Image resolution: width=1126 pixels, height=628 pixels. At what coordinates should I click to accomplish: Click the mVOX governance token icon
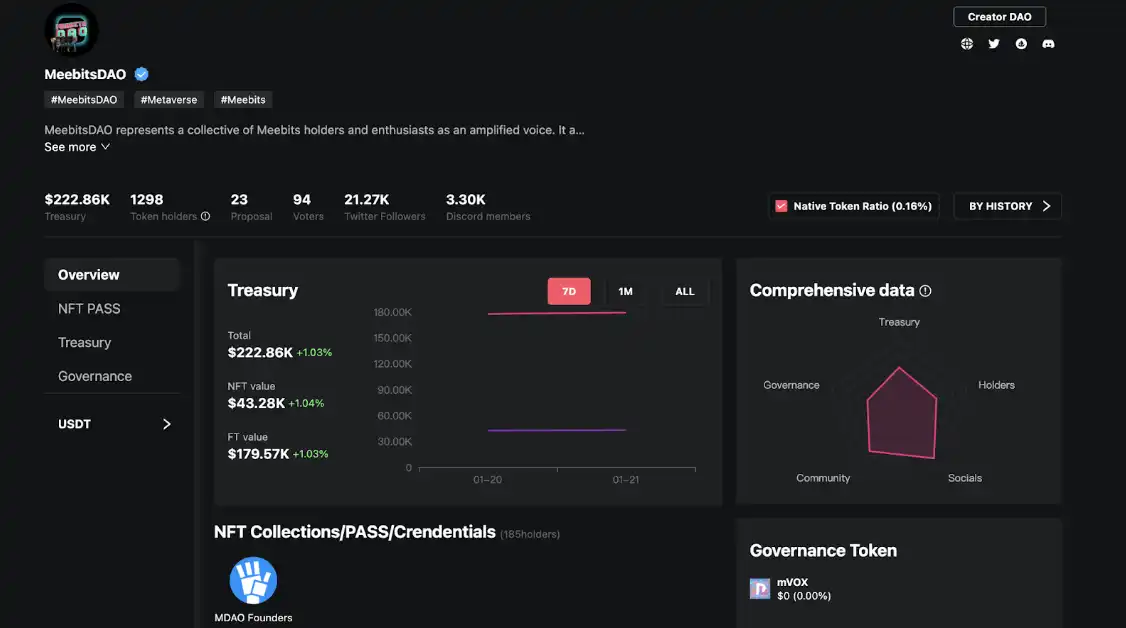click(x=760, y=589)
